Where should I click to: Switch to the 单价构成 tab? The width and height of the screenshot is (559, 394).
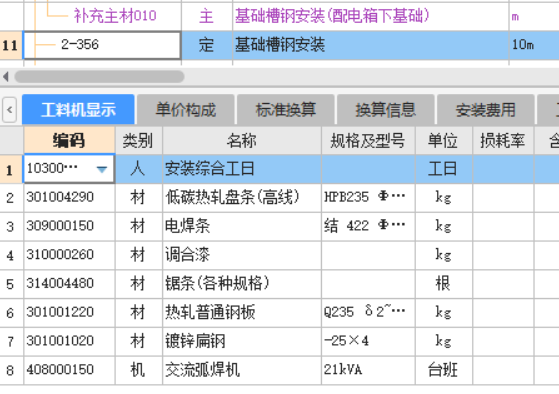tap(186, 109)
